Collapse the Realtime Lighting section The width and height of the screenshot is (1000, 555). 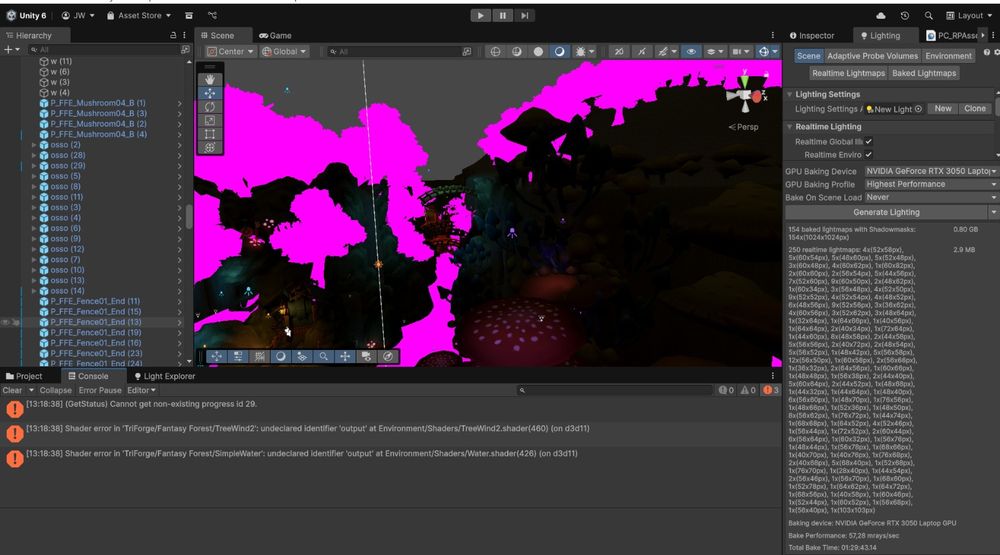click(x=790, y=127)
